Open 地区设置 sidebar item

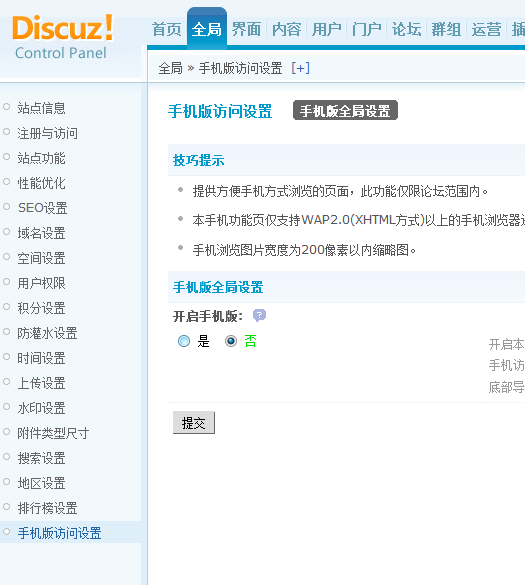click(x=41, y=483)
